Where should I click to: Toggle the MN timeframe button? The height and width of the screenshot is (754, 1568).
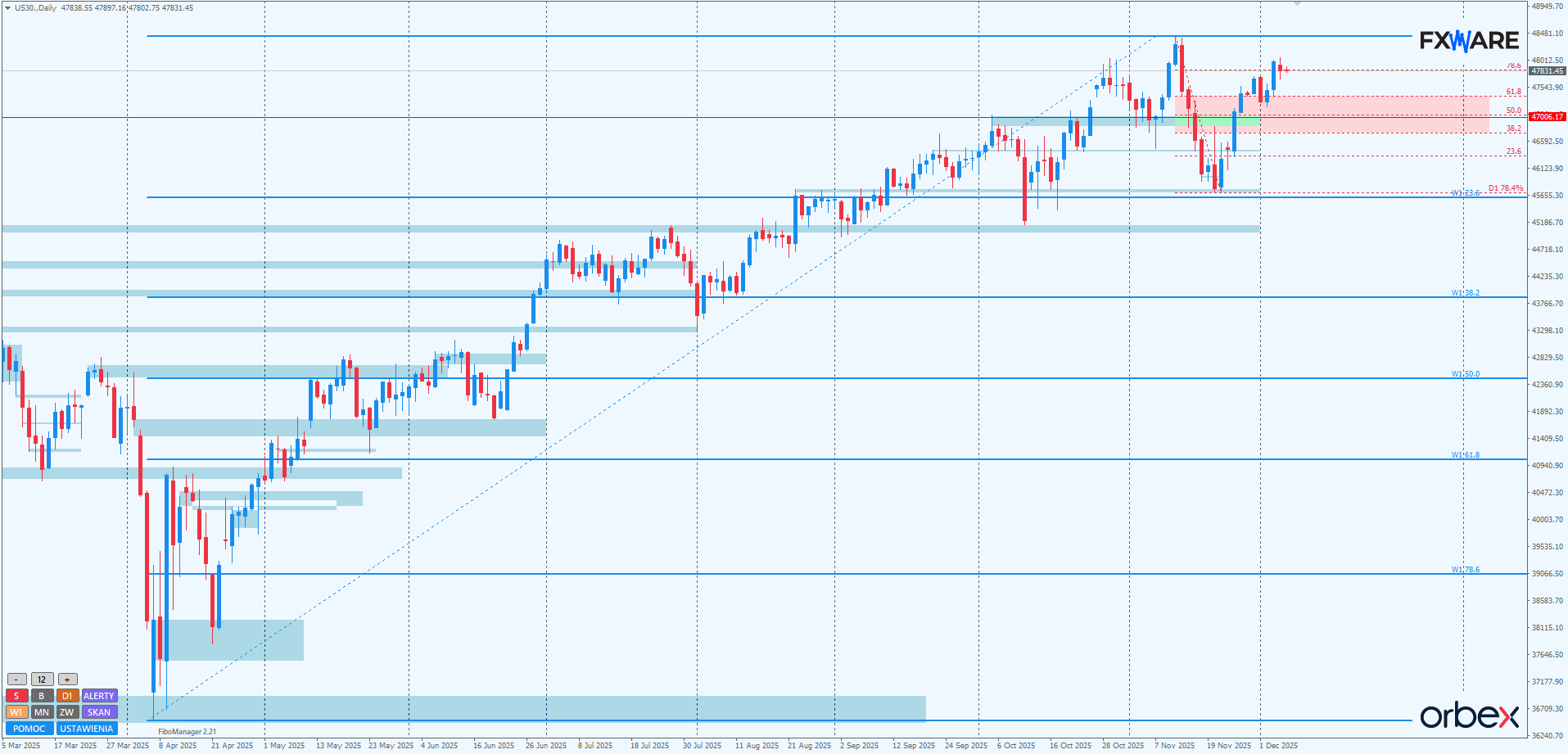click(42, 712)
